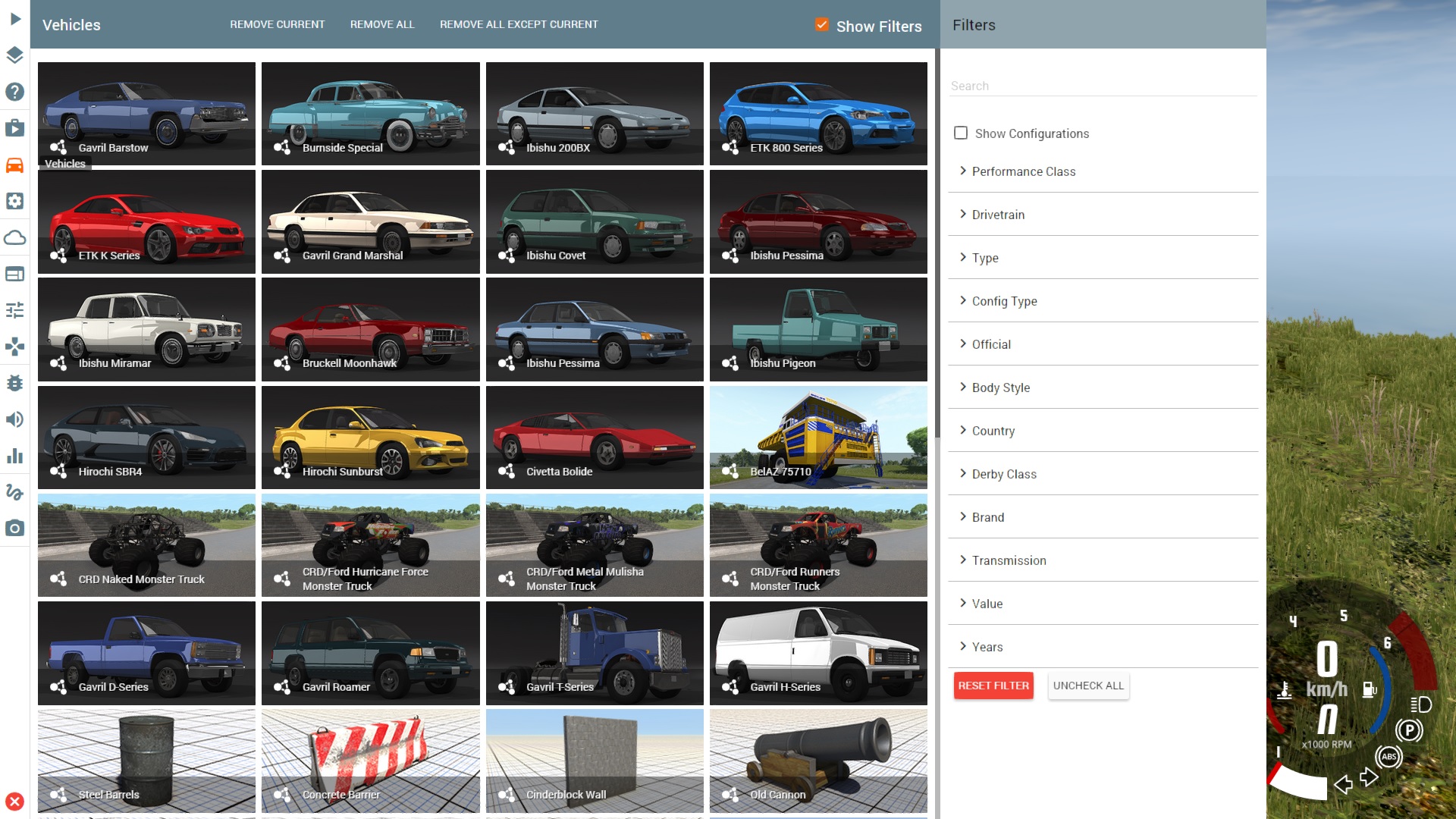This screenshot has width=1456, height=819.
Task: Click the play icon in sidebar
Action: pyautogui.click(x=15, y=19)
